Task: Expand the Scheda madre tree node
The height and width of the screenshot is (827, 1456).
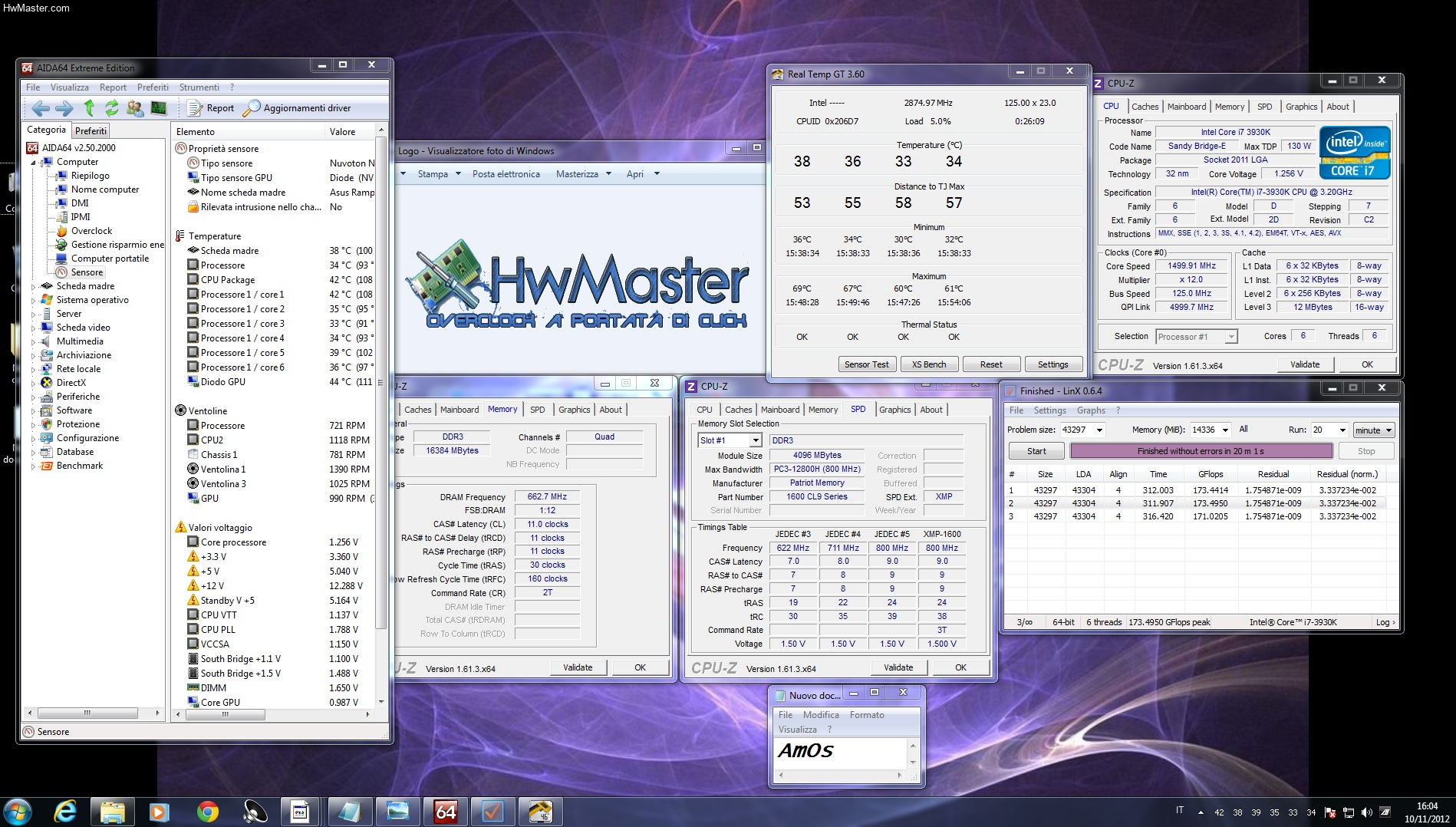Action: [x=33, y=287]
